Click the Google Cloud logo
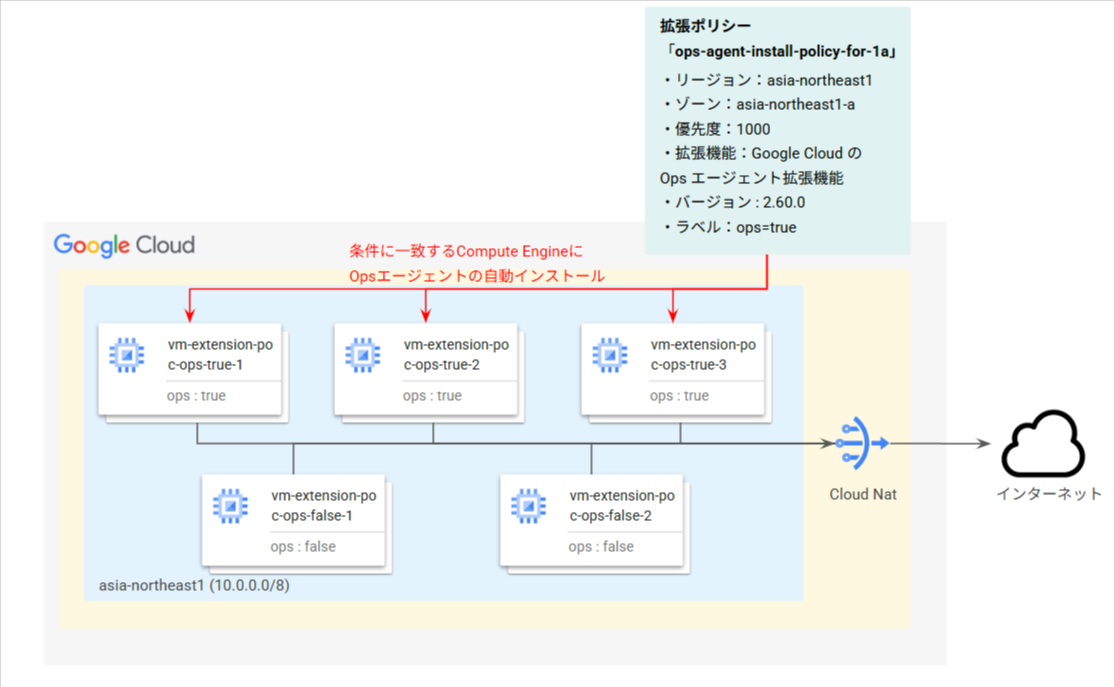The image size is (1114, 687). (123, 244)
